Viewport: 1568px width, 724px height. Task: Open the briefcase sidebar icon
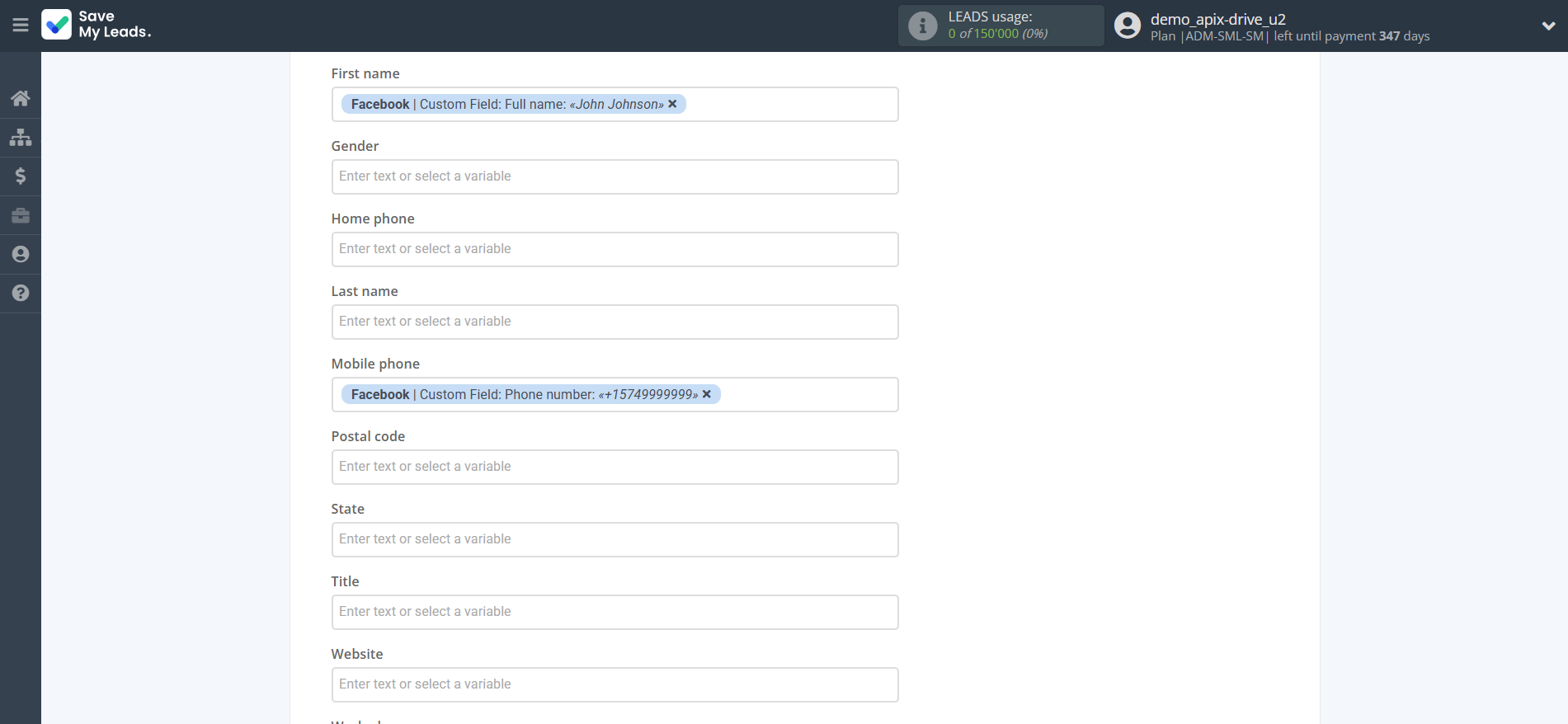[x=21, y=215]
